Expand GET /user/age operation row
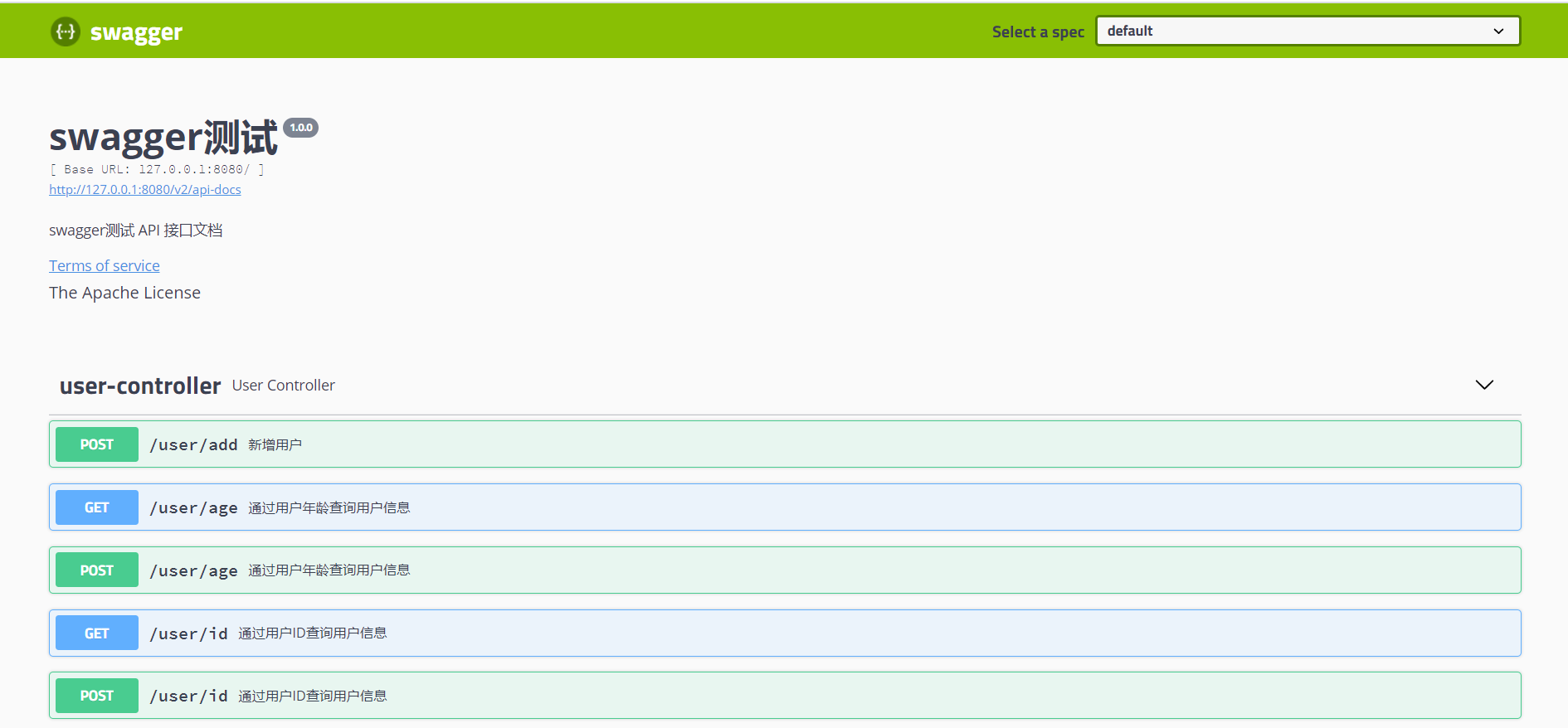 pos(785,507)
